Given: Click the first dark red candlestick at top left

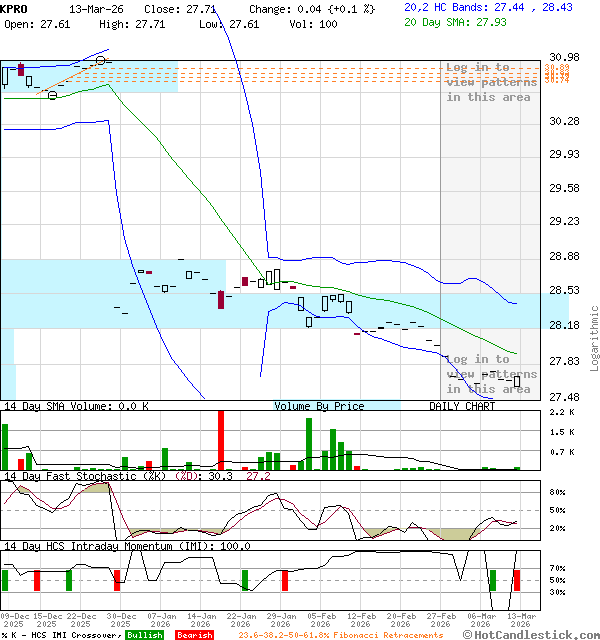Looking at the screenshot, I should pos(20,69).
